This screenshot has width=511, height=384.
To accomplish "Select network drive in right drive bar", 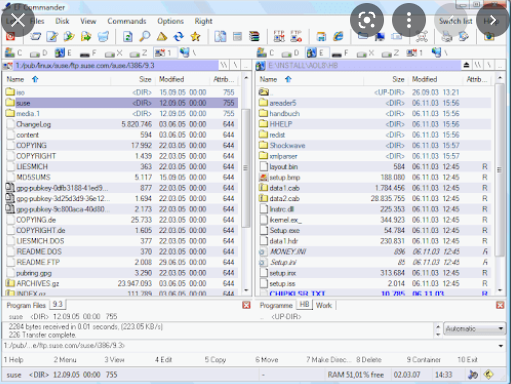I will tap(439, 53).
